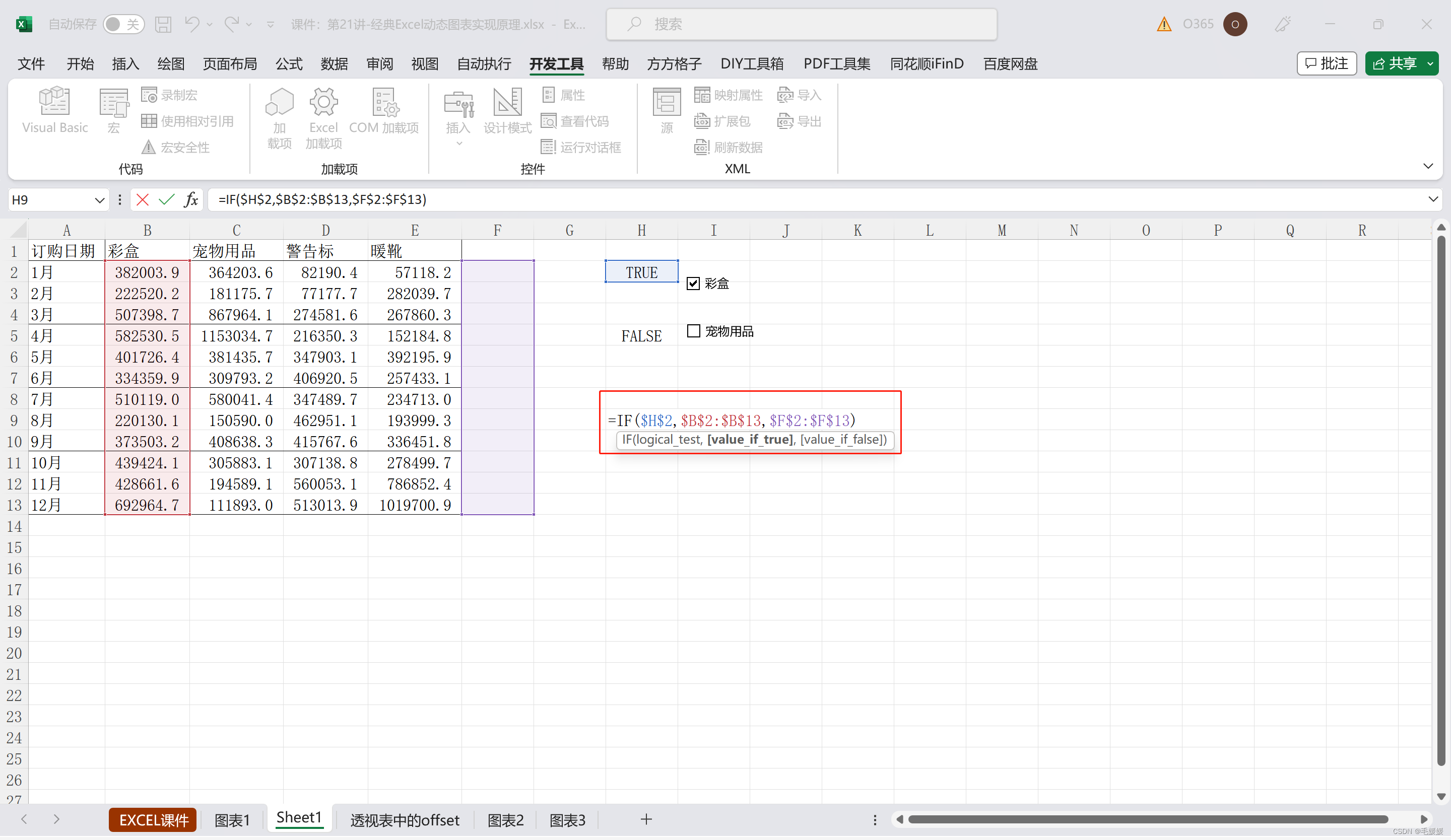Image resolution: width=1451 pixels, height=840 pixels.
Task: Click the 共享 share button
Action: (1394, 63)
